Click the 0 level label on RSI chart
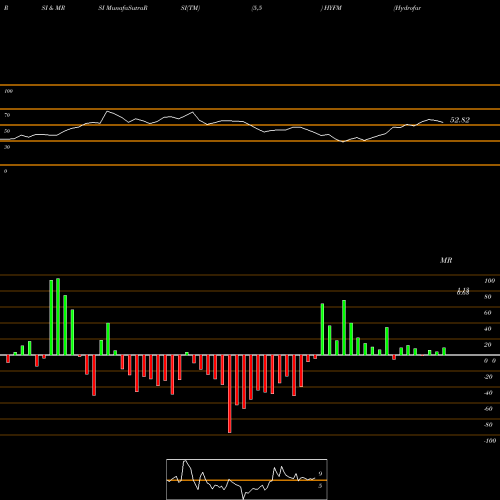 click(x=5, y=171)
